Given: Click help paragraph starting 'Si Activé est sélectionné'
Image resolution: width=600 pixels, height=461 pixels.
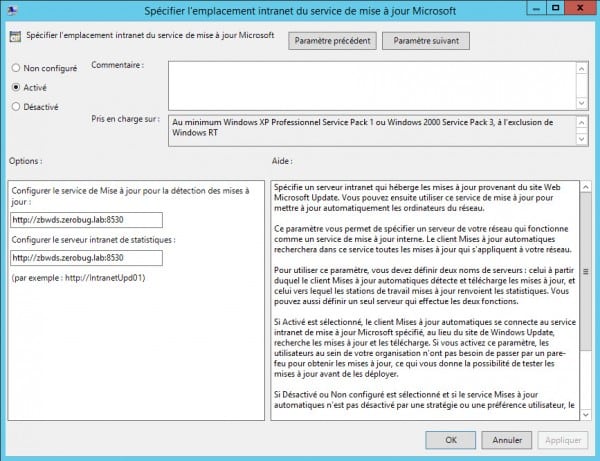Looking at the screenshot, I should [425, 348].
